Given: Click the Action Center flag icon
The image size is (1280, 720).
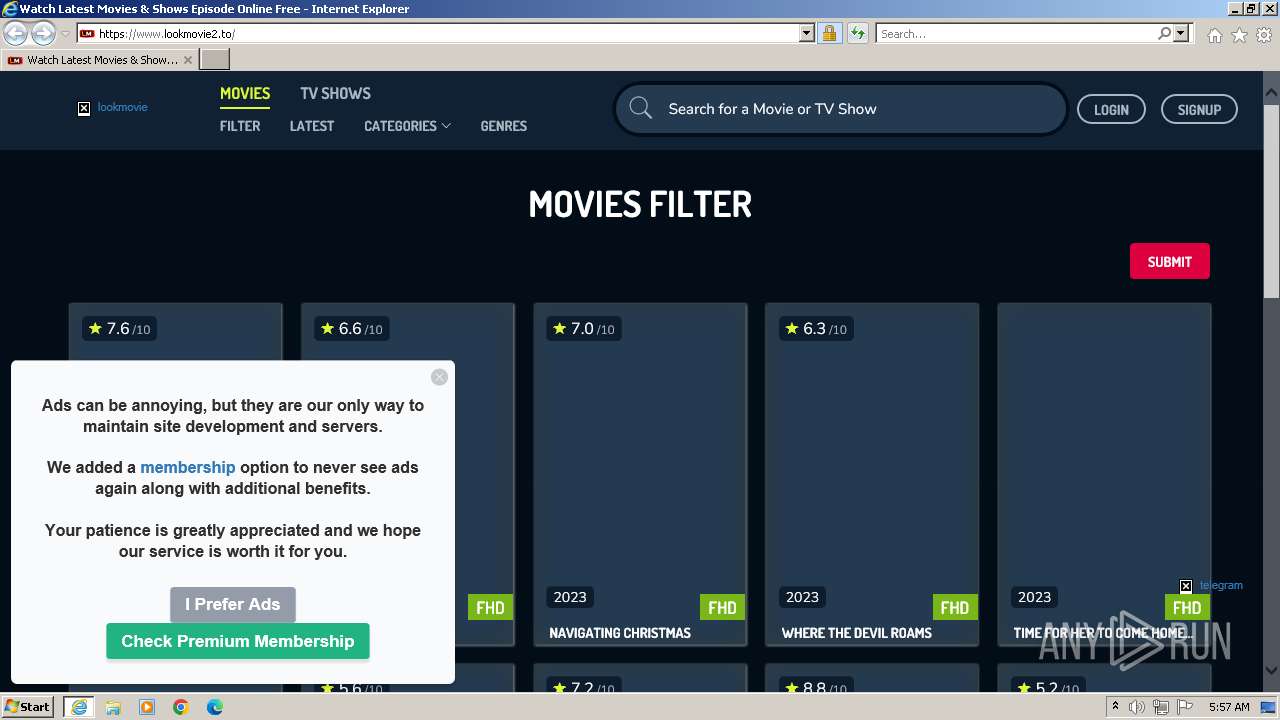Looking at the screenshot, I should pos(1184,707).
